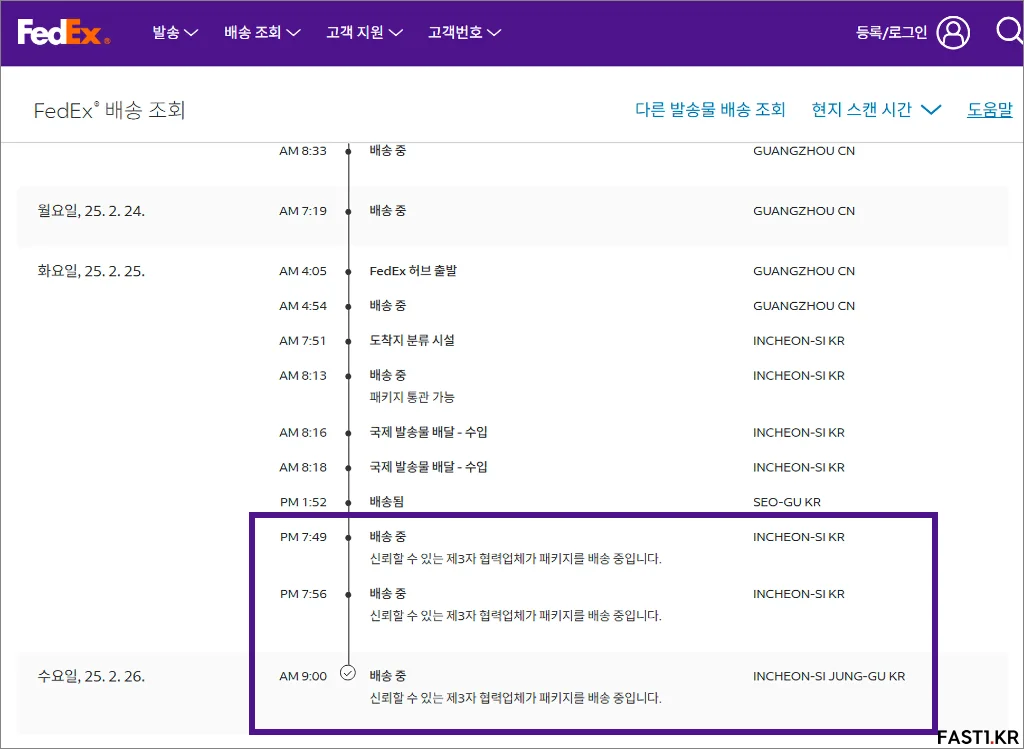Image resolution: width=1024 pixels, height=749 pixels.
Task: Click GUANGZHOU CN in the AM 4:05 row
Action: pyautogui.click(x=804, y=271)
